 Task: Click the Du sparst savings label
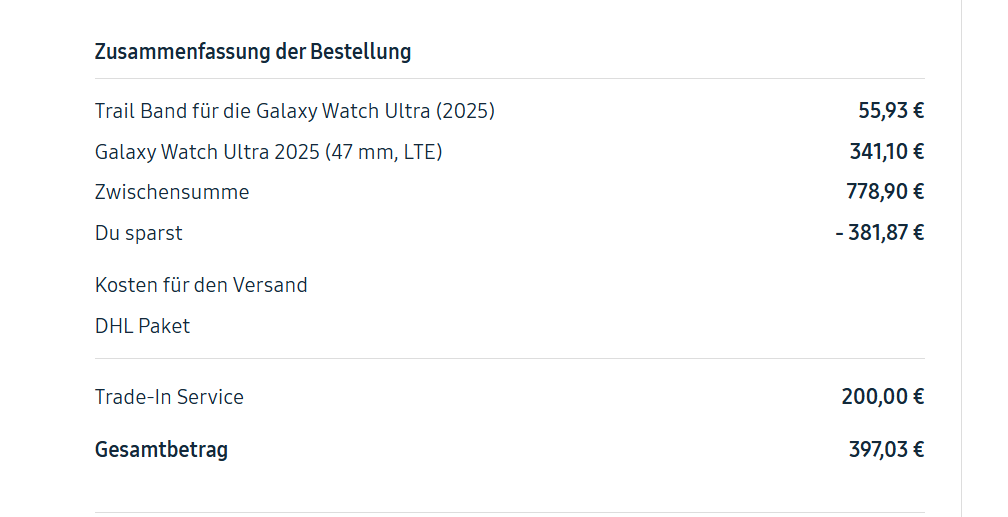coord(139,233)
